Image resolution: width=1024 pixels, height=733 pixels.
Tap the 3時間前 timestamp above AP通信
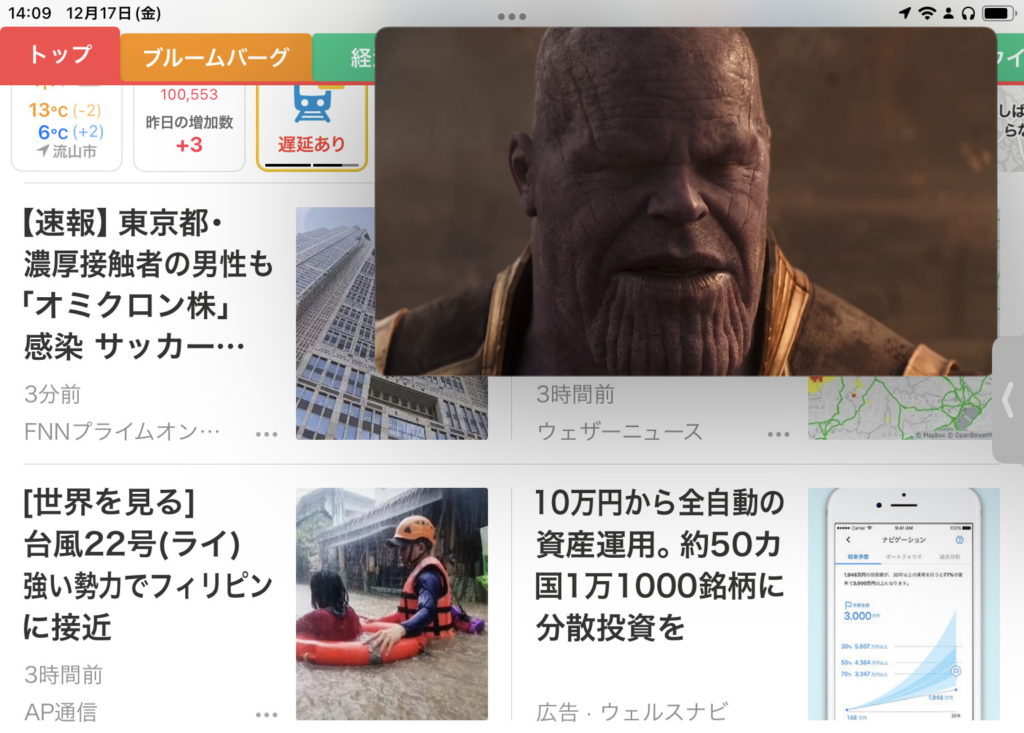click(63, 675)
